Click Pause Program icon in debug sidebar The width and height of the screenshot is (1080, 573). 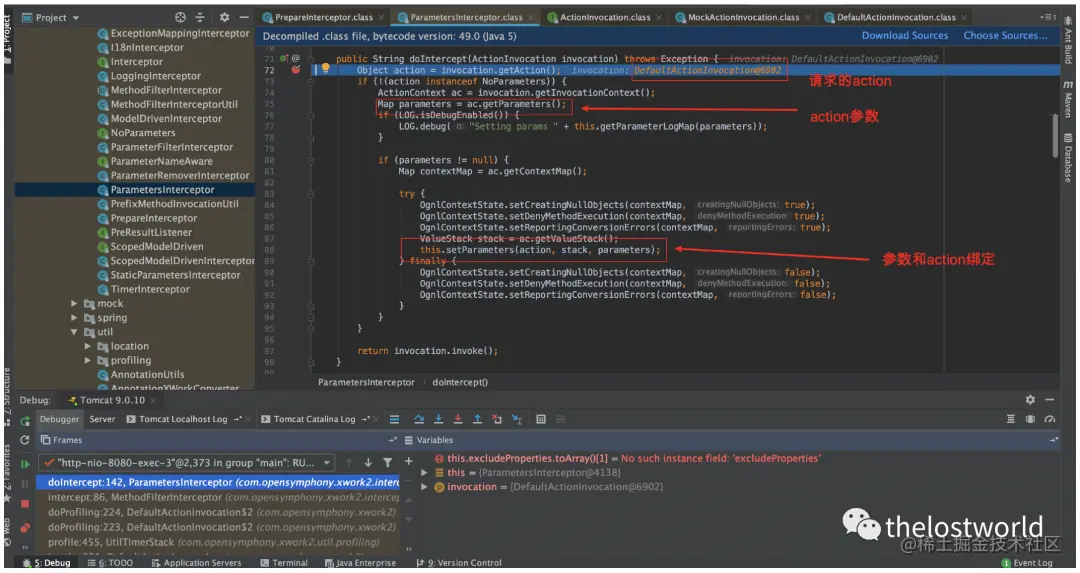pyautogui.click(x=25, y=484)
